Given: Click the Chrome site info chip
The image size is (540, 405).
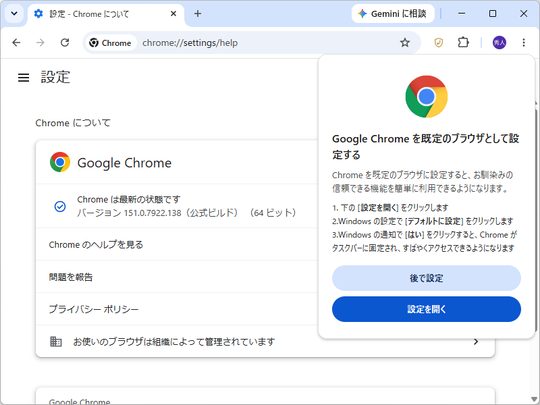Looking at the screenshot, I should click(x=111, y=43).
